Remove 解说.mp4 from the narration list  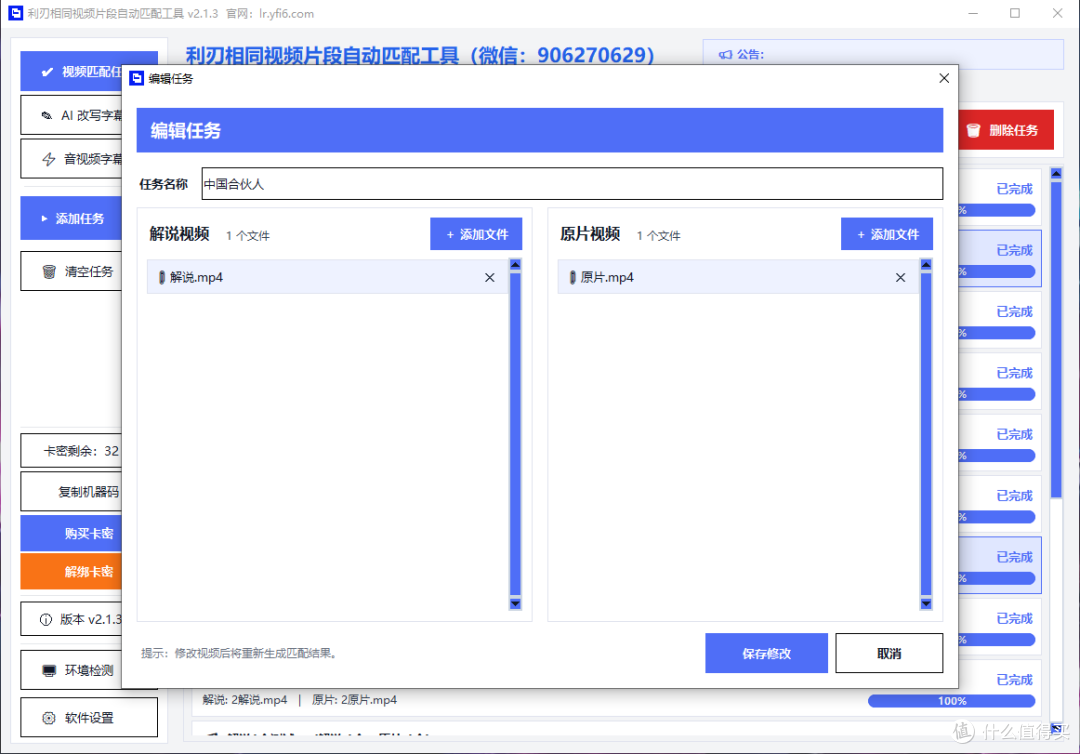click(x=490, y=277)
